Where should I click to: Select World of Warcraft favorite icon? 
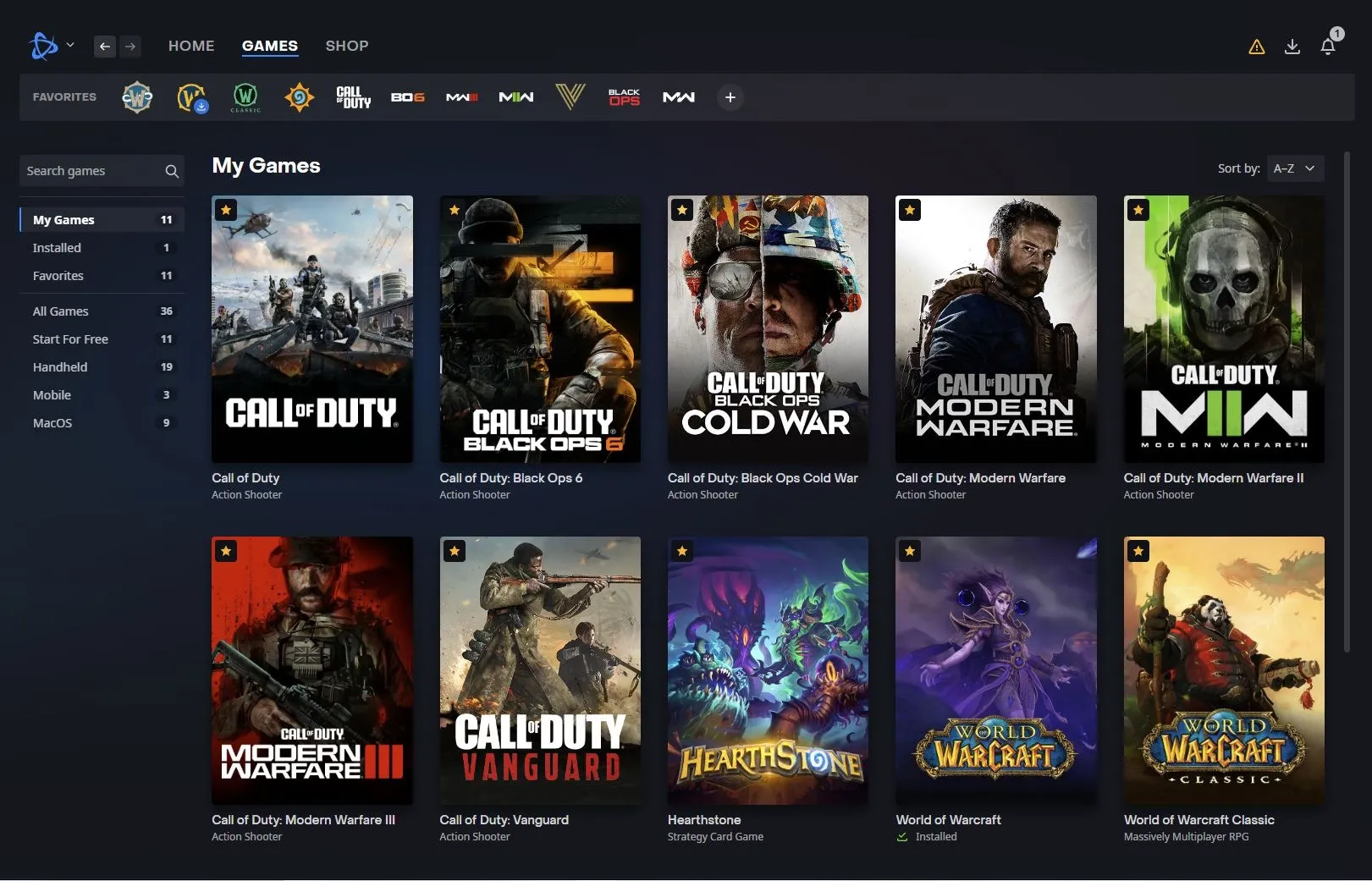[137, 97]
